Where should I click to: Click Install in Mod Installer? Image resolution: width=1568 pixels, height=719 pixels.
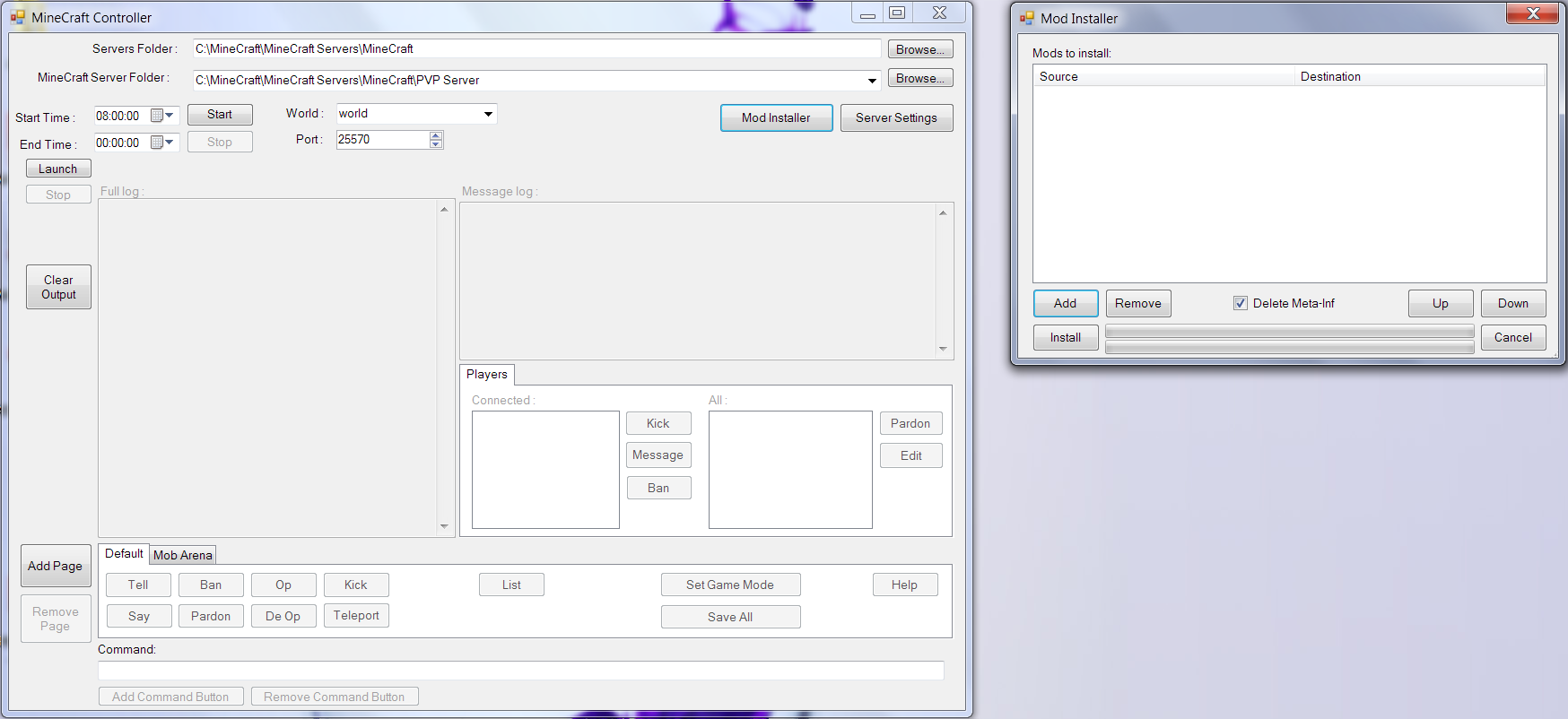click(x=1066, y=337)
